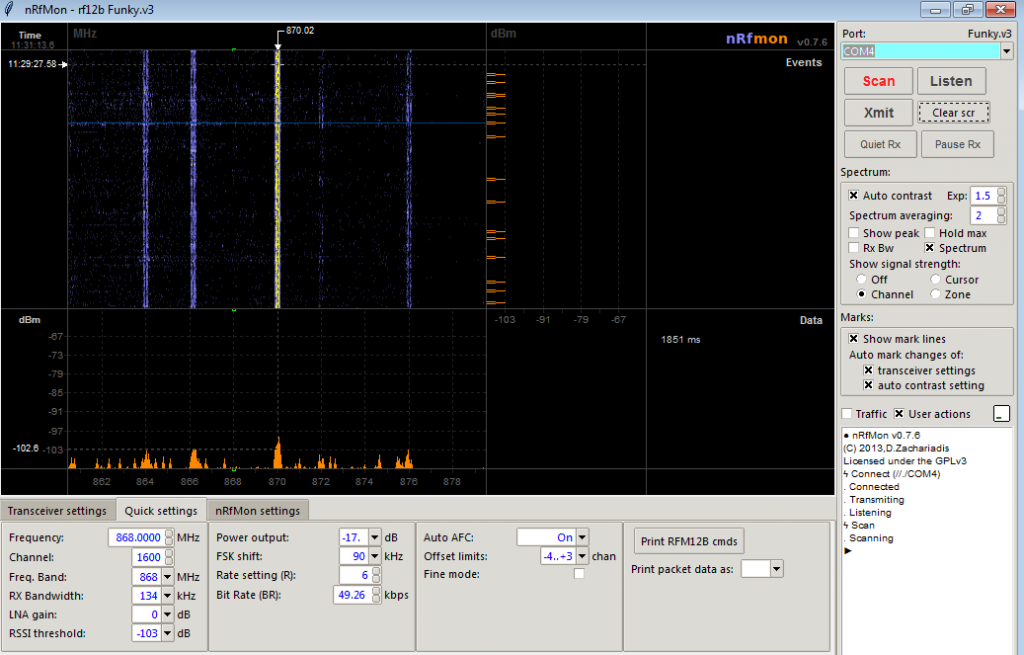Adjust the Channel spinner arrows

pos(169,557)
